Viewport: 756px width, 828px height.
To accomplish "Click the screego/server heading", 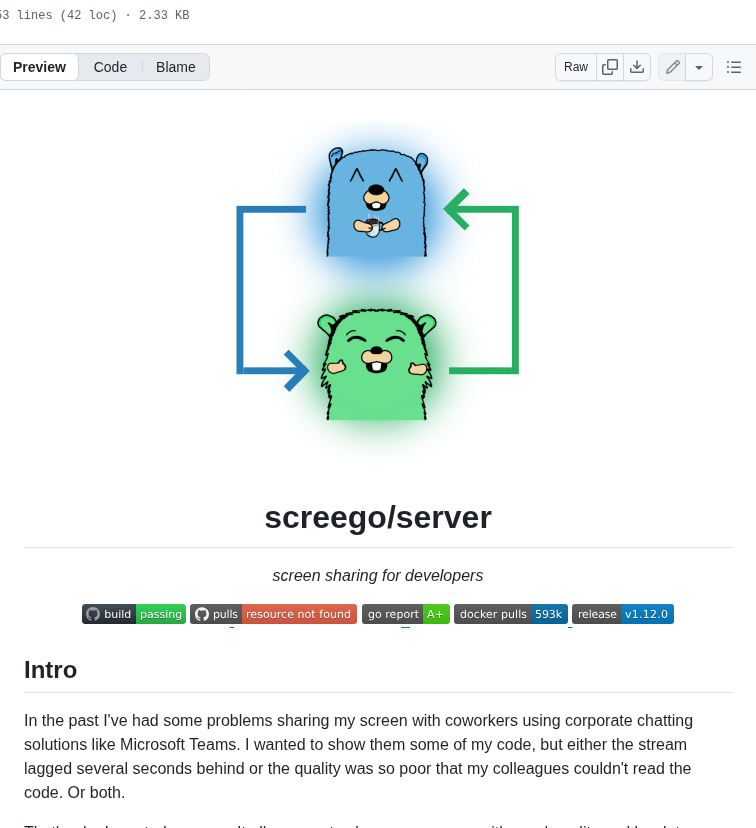I will [x=378, y=517].
